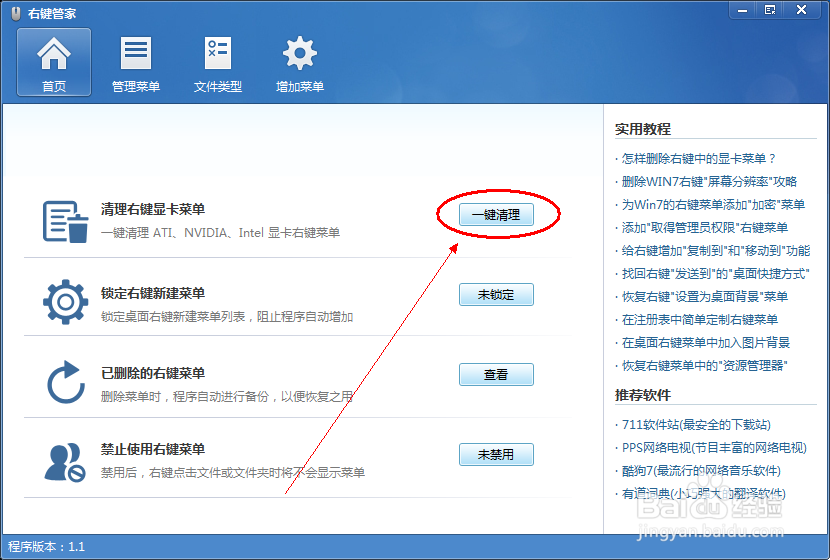Open link 找回右键"发送到"的"桌面快捷方式"

[x=716, y=274]
